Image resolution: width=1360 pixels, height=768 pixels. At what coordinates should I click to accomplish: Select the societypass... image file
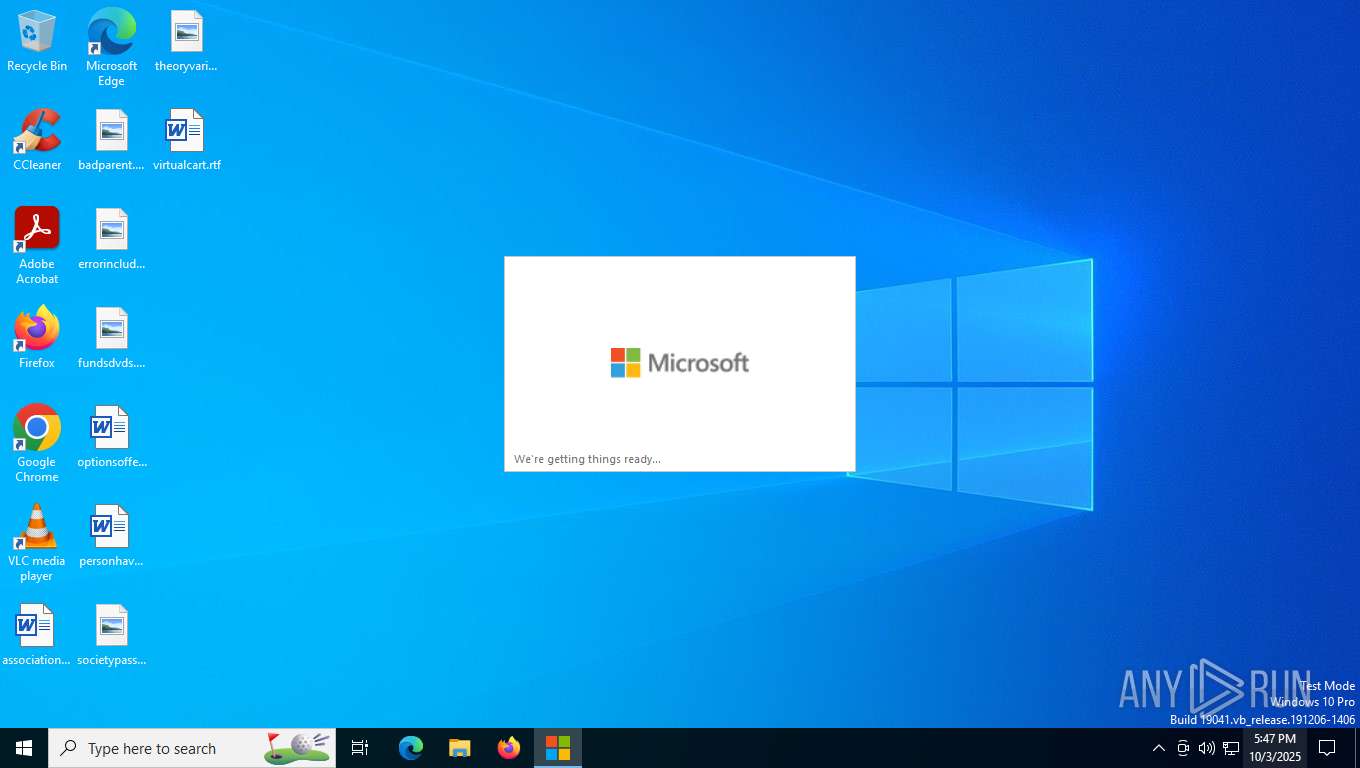111,635
